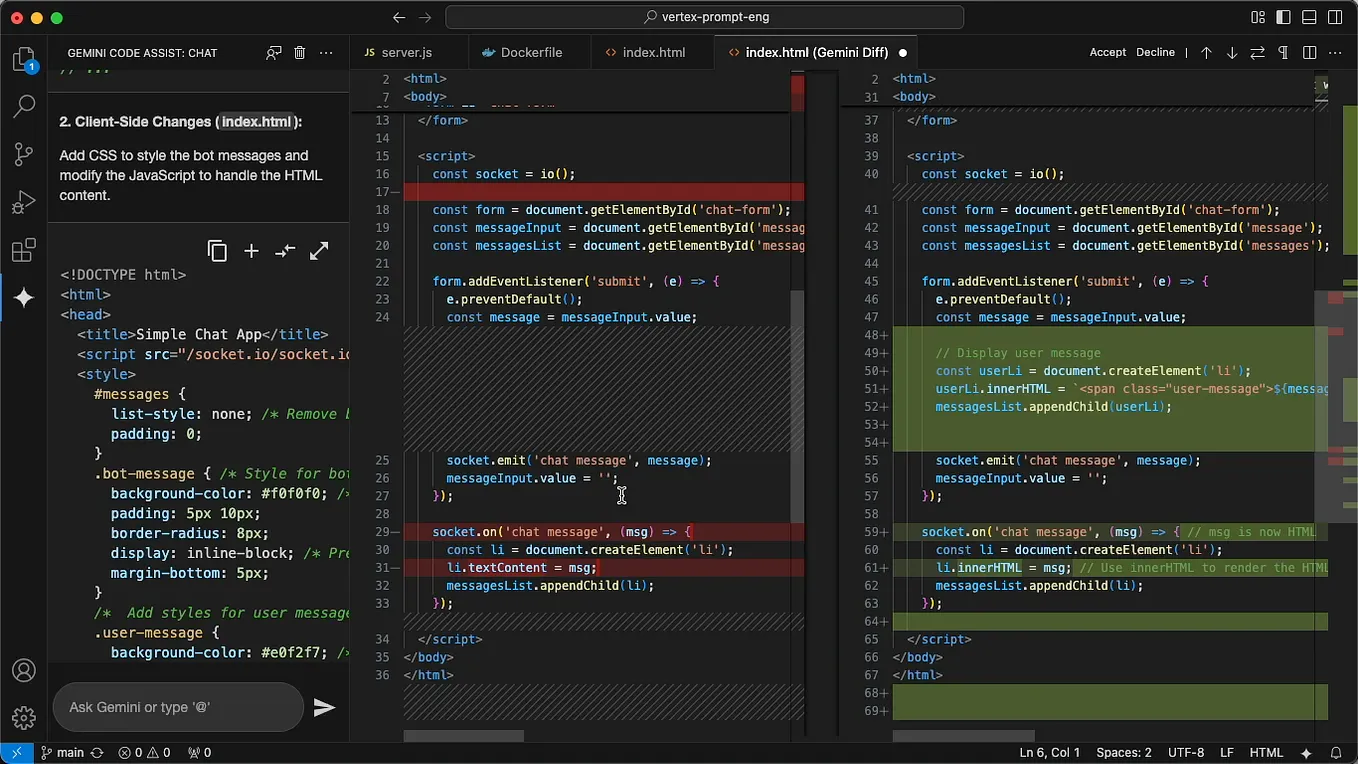Send the Gemini chat message with the arrow icon
The image size is (1358, 764).
click(x=325, y=708)
